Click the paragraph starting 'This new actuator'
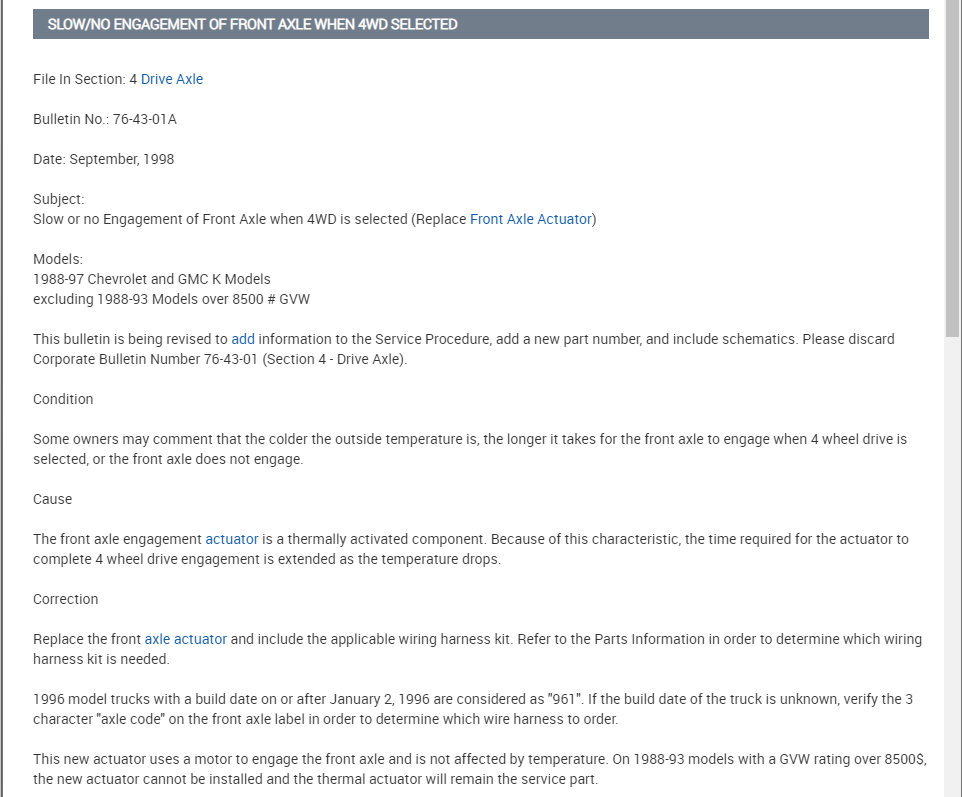962x797 pixels. tap(480, 769)
